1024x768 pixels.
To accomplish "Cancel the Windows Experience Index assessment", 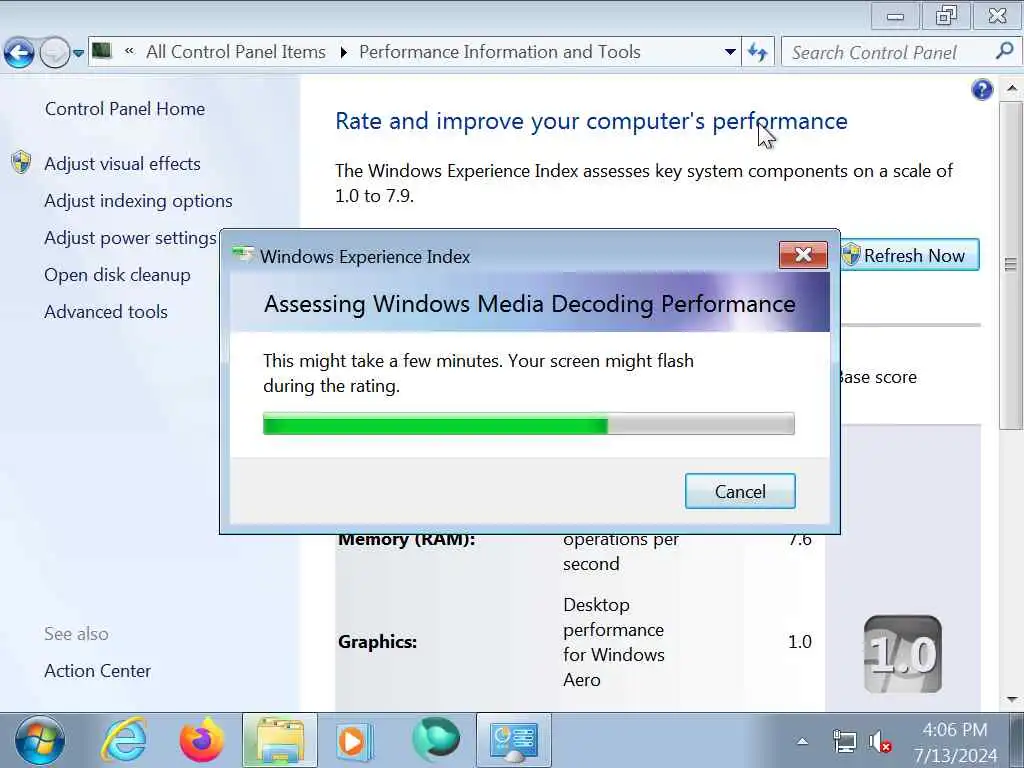I will click(x=740, y=491).
